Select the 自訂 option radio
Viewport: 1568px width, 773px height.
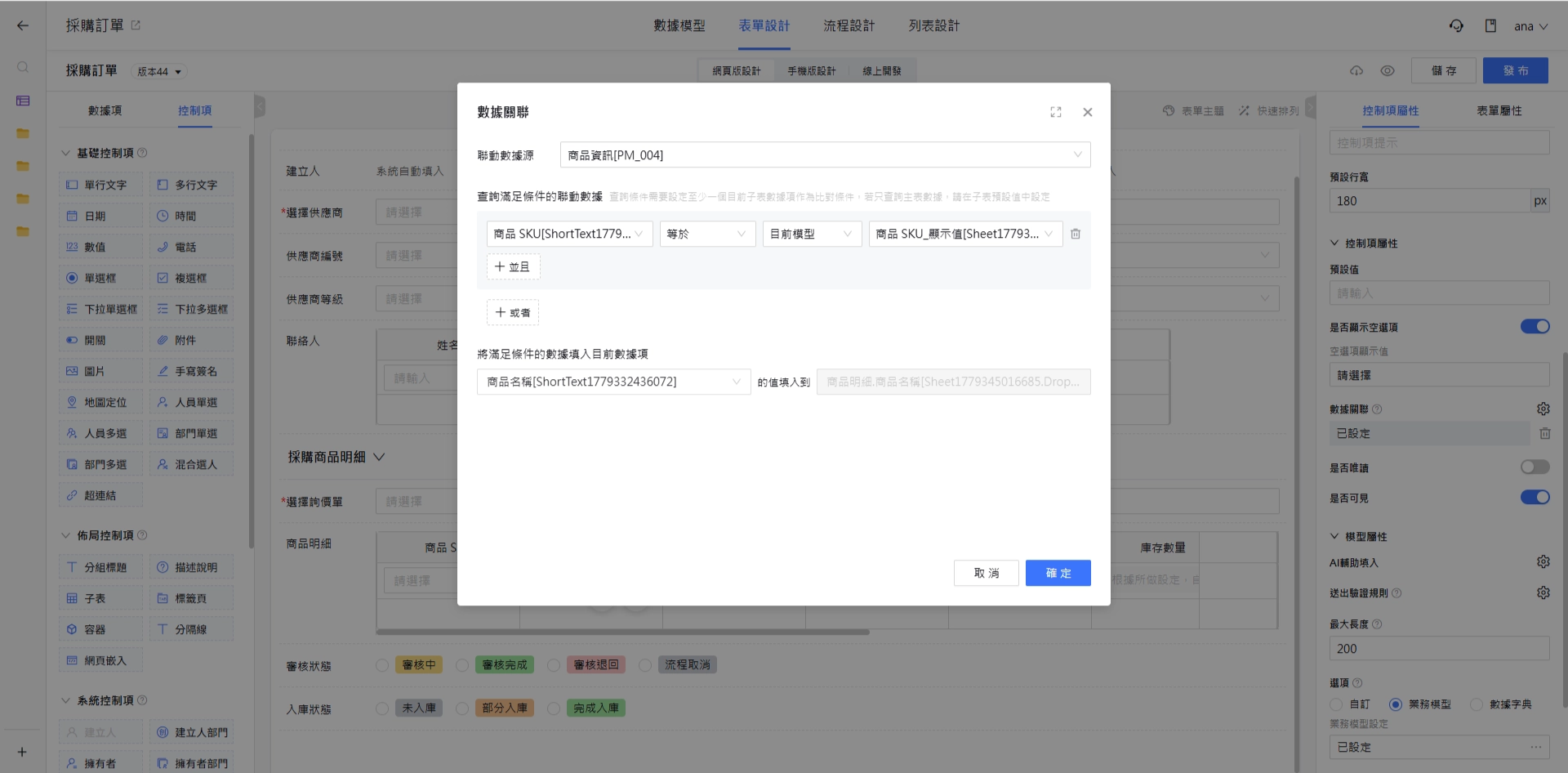[x=1336, y=704]
